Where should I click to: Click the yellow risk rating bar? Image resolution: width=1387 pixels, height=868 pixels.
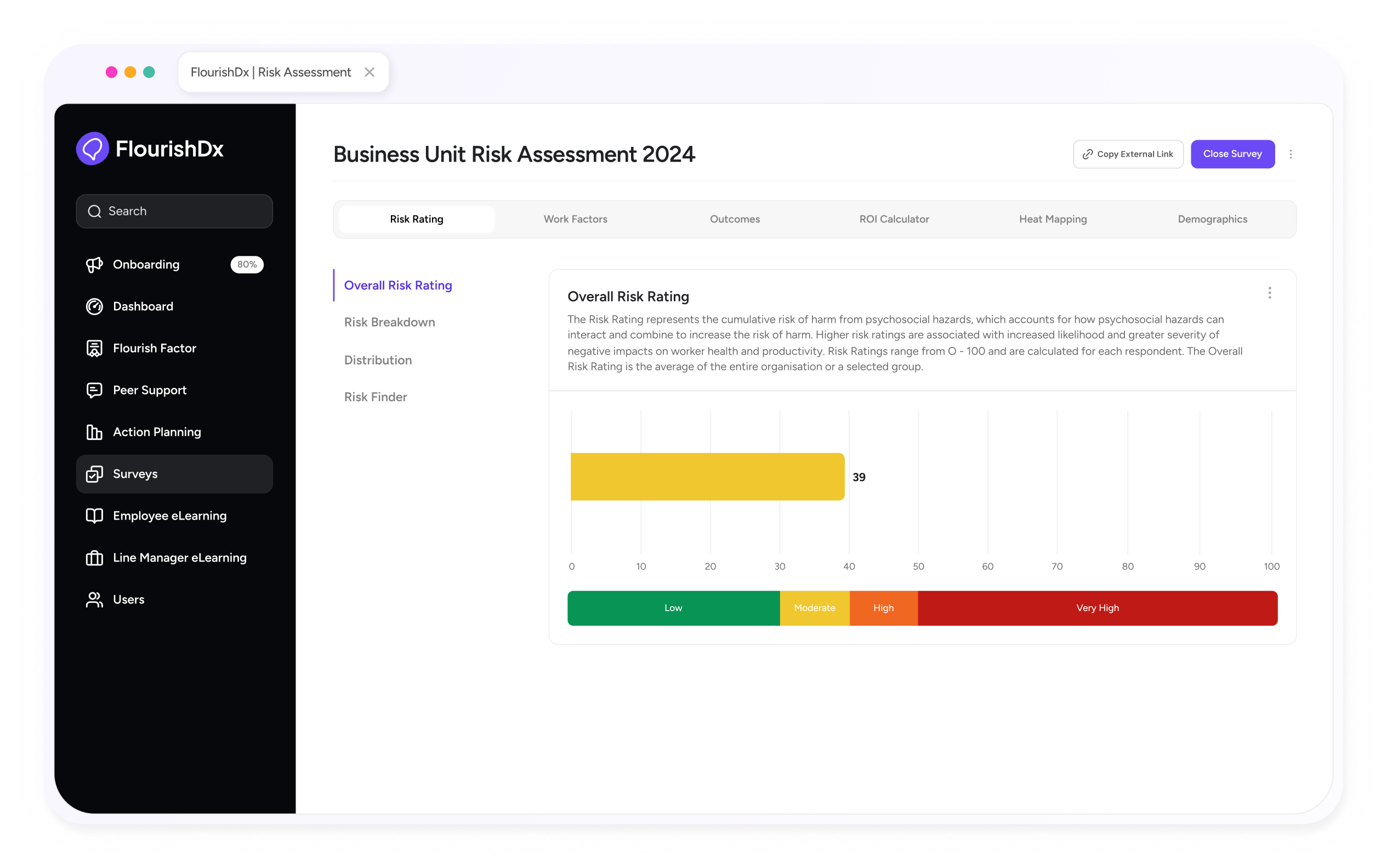(x=707, y=477)
